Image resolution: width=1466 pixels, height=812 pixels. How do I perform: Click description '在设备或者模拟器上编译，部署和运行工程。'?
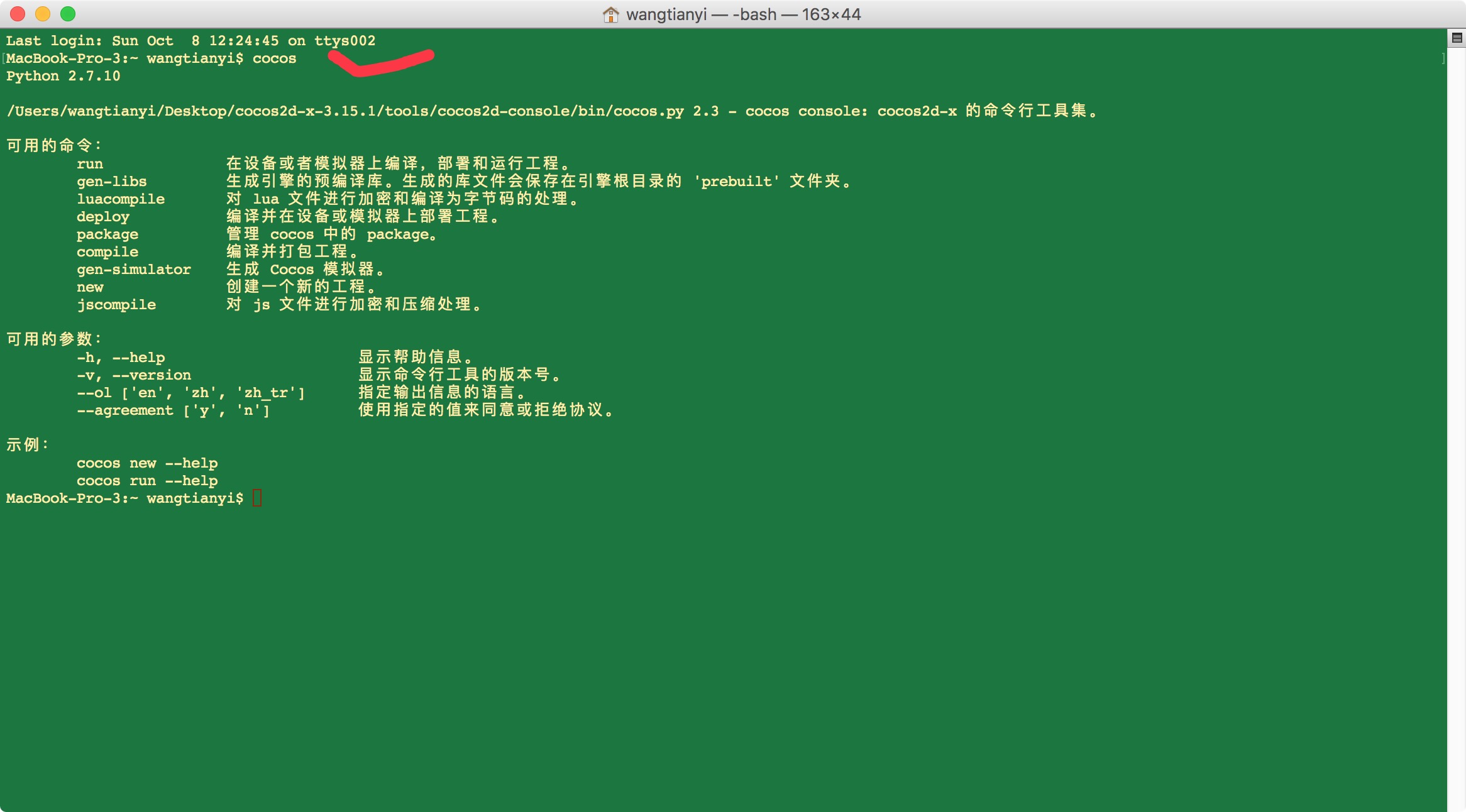(x=398, y=163)
